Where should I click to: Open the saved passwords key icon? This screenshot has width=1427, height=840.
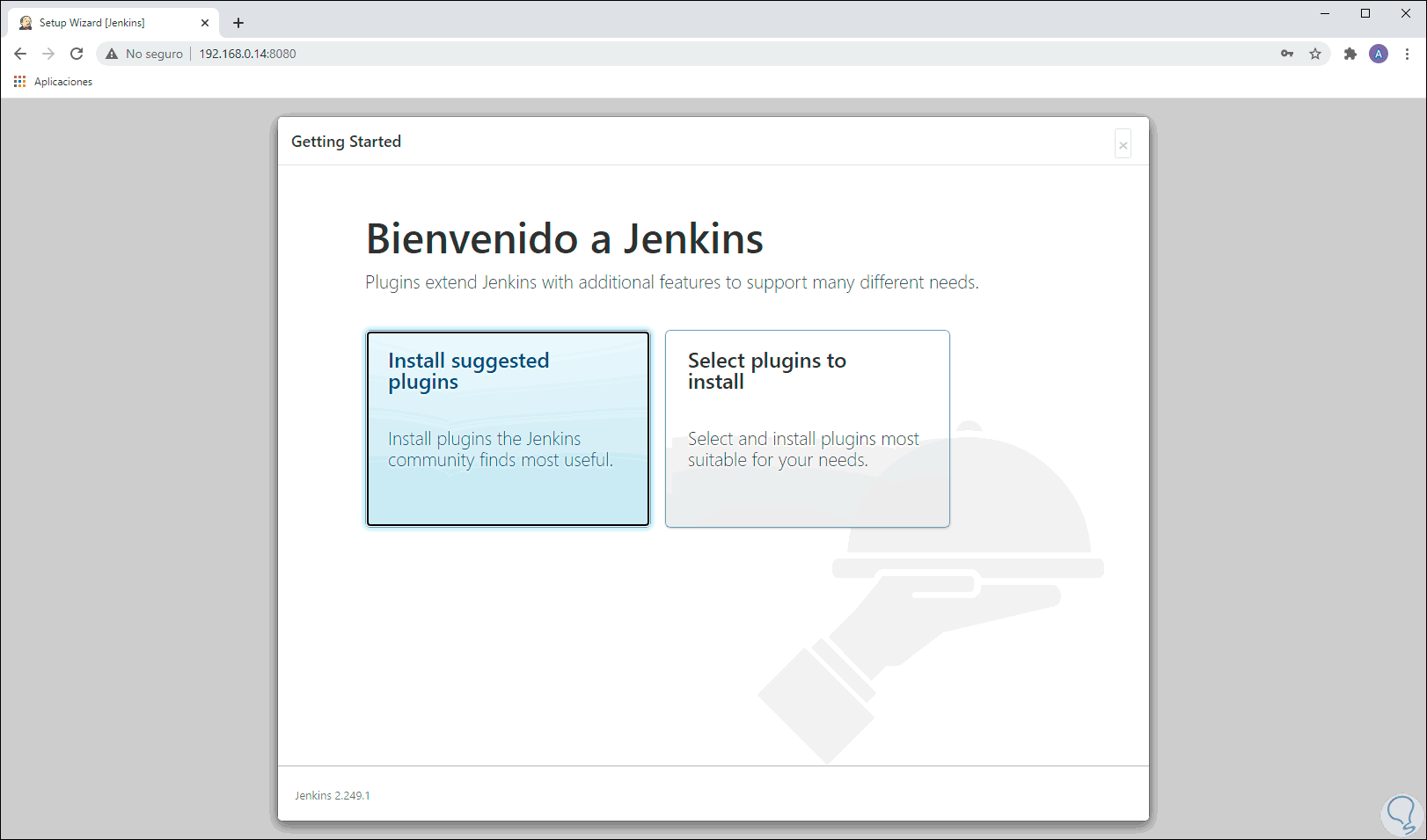tap(1287, 54)
